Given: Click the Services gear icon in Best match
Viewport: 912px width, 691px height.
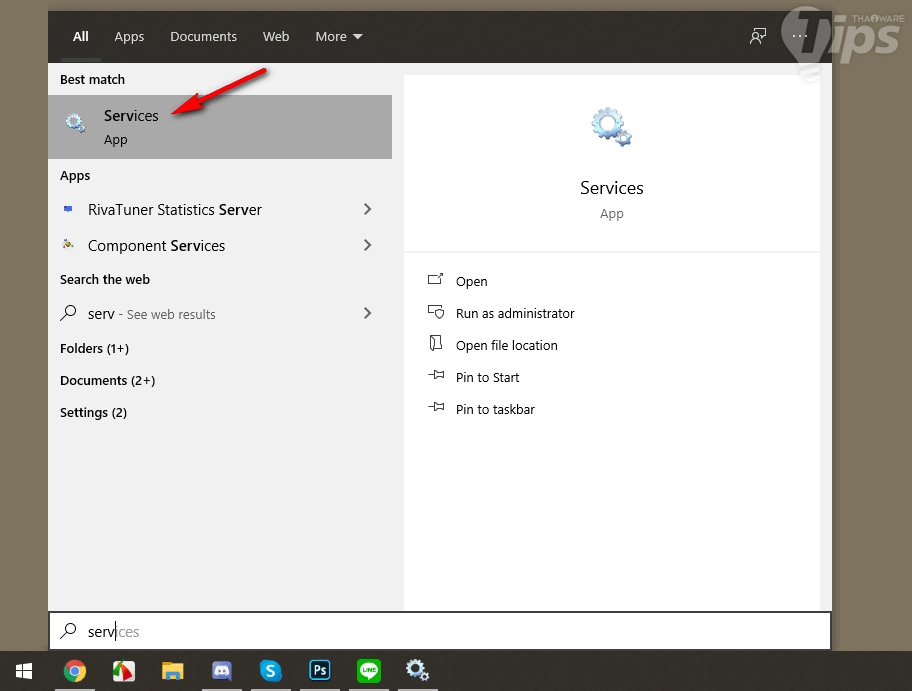Looking at the screenshot, I should point(76,123).
